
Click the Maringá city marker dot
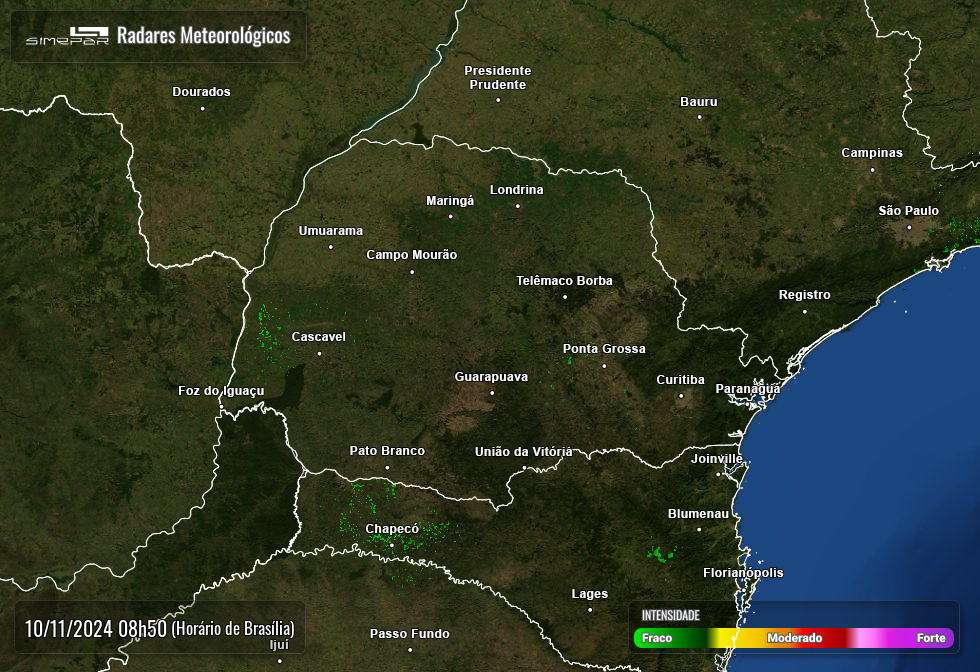point(450,216)
